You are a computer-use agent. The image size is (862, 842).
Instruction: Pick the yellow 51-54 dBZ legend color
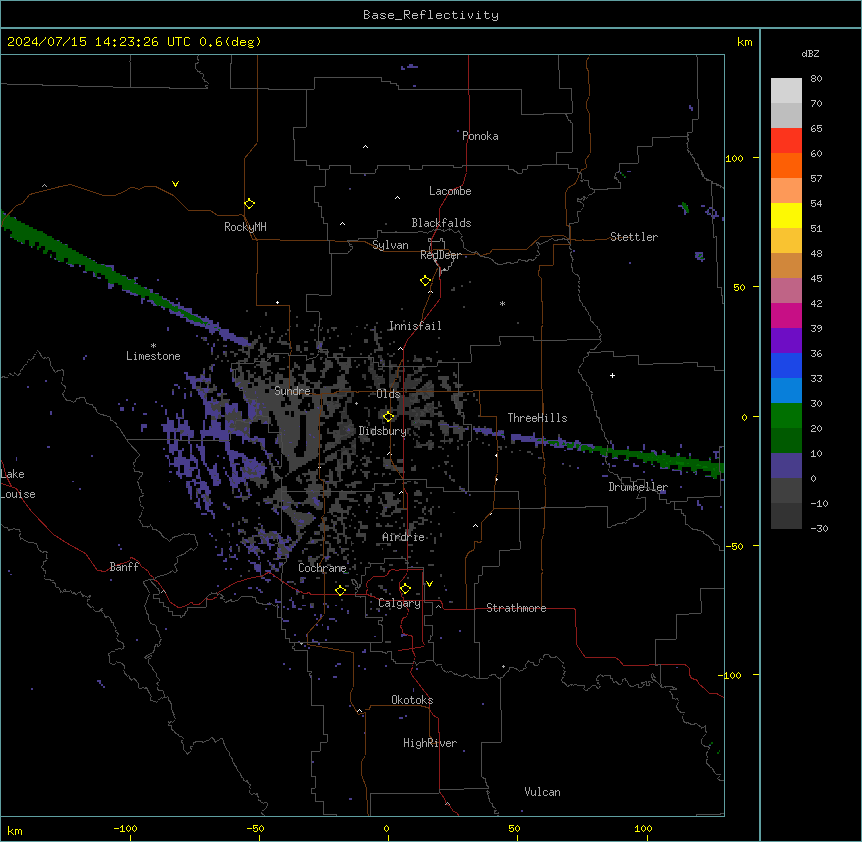pyautogui.click(x=786, y=215)
